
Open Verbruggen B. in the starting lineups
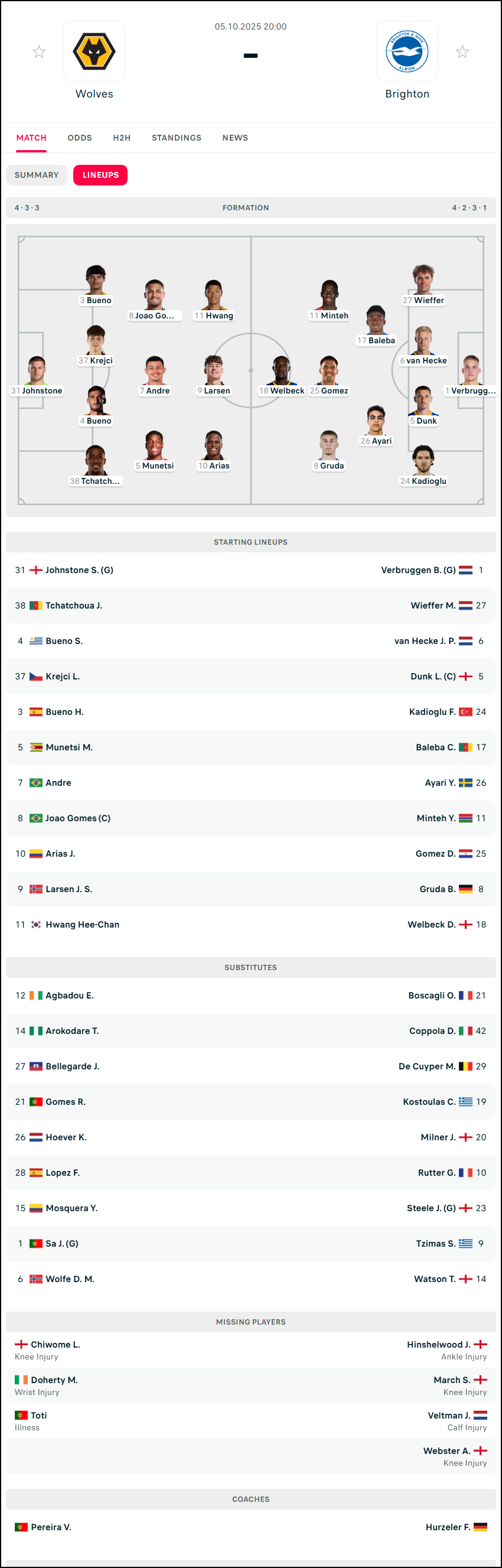418,570
